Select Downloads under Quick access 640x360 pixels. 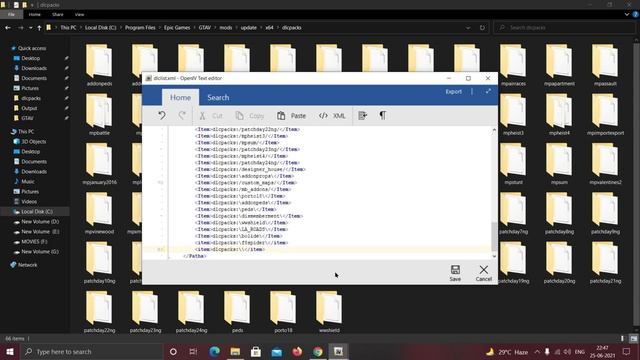tap(34, 68)
